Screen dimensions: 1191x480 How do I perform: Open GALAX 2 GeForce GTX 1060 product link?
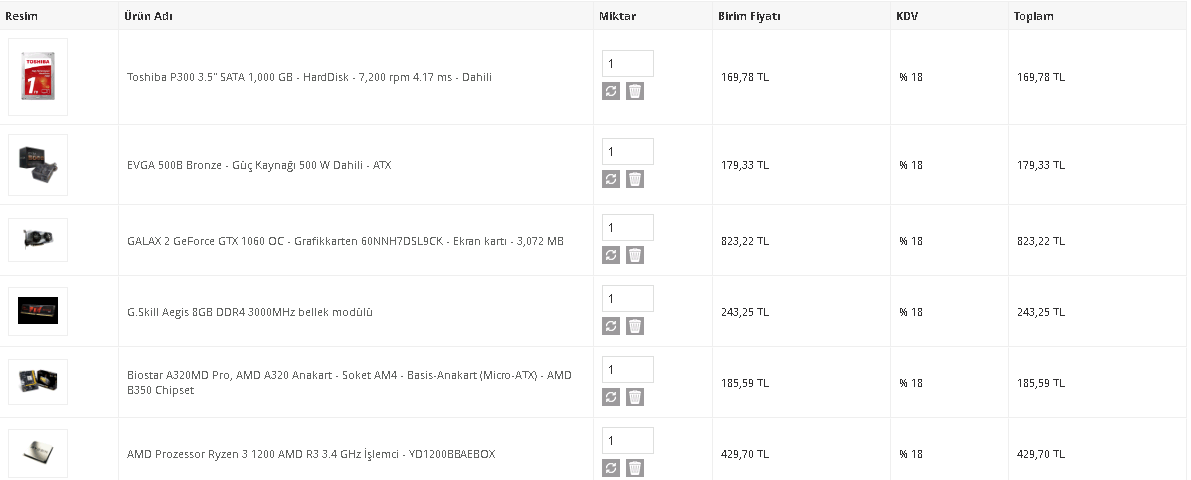(x=345, y=241)
